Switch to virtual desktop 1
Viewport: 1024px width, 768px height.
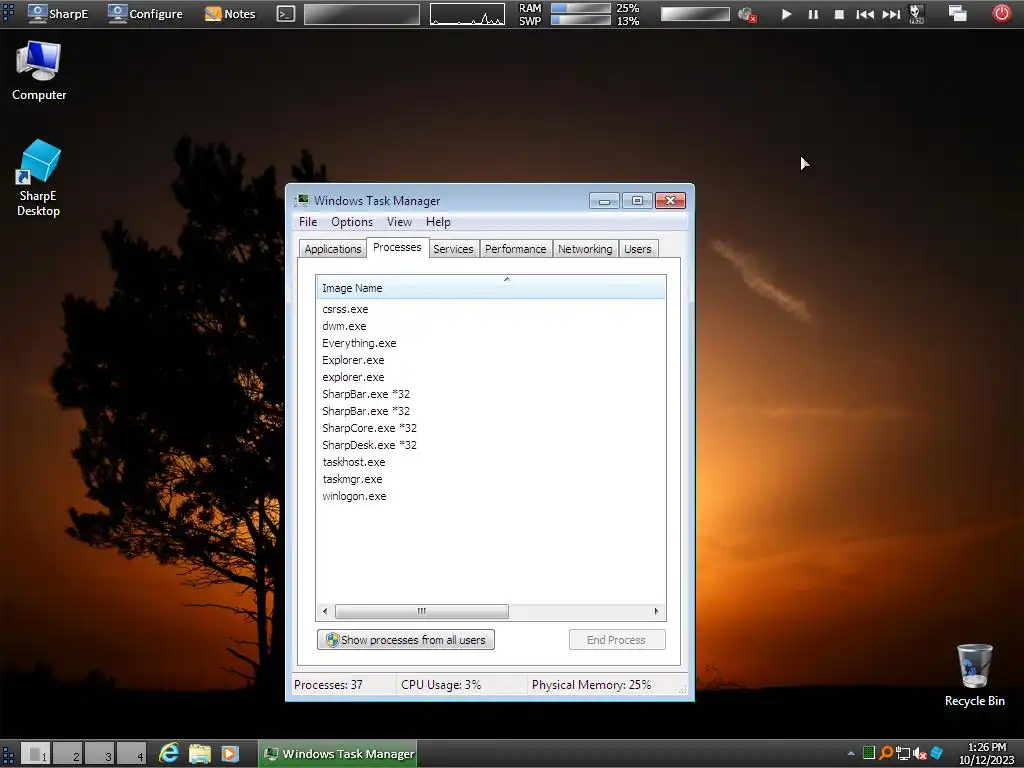[36, 754]
